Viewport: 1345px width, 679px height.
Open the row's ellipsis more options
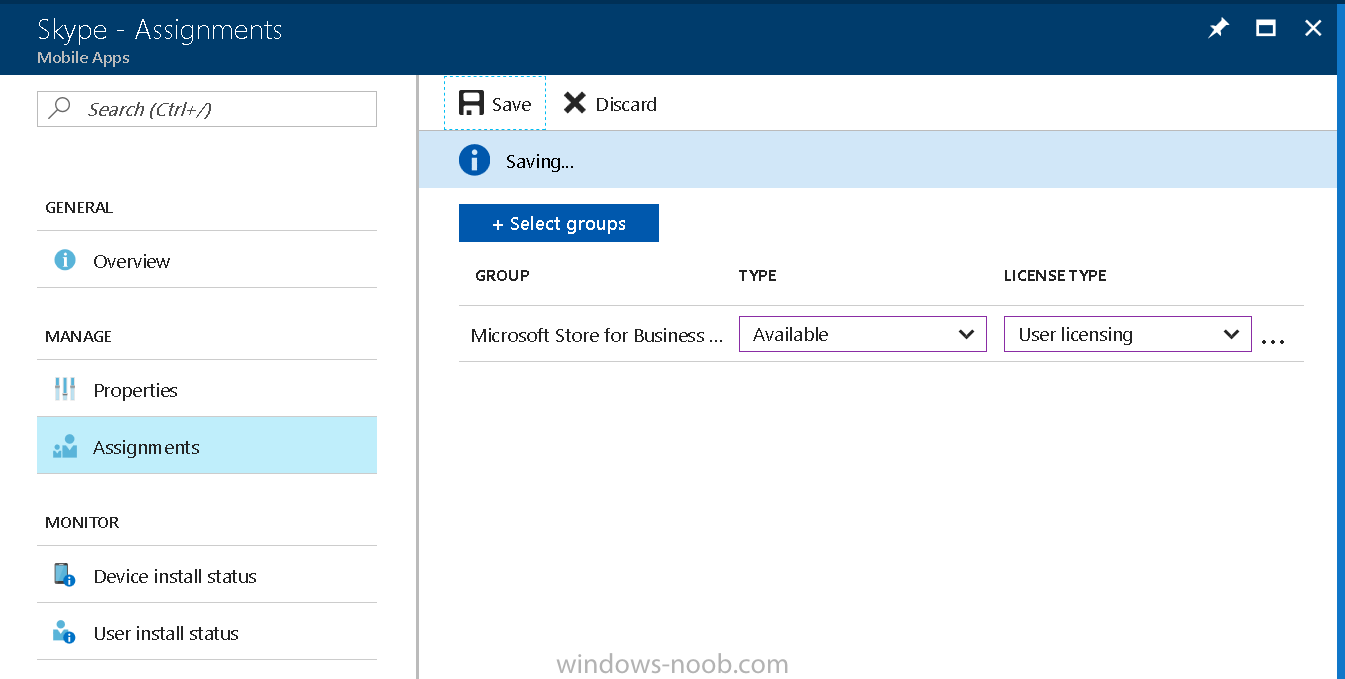point(1272,341)
